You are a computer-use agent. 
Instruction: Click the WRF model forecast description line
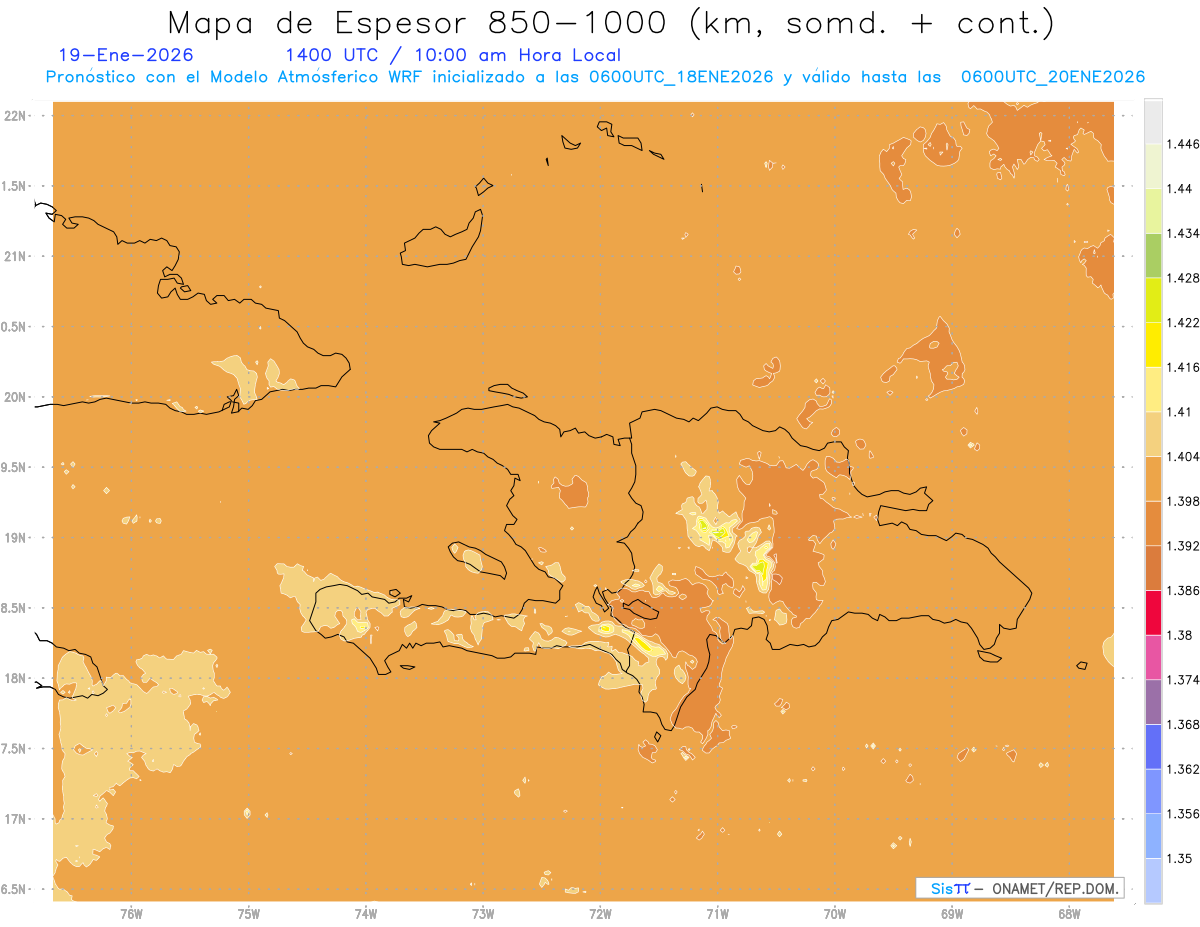pos(595,77)
